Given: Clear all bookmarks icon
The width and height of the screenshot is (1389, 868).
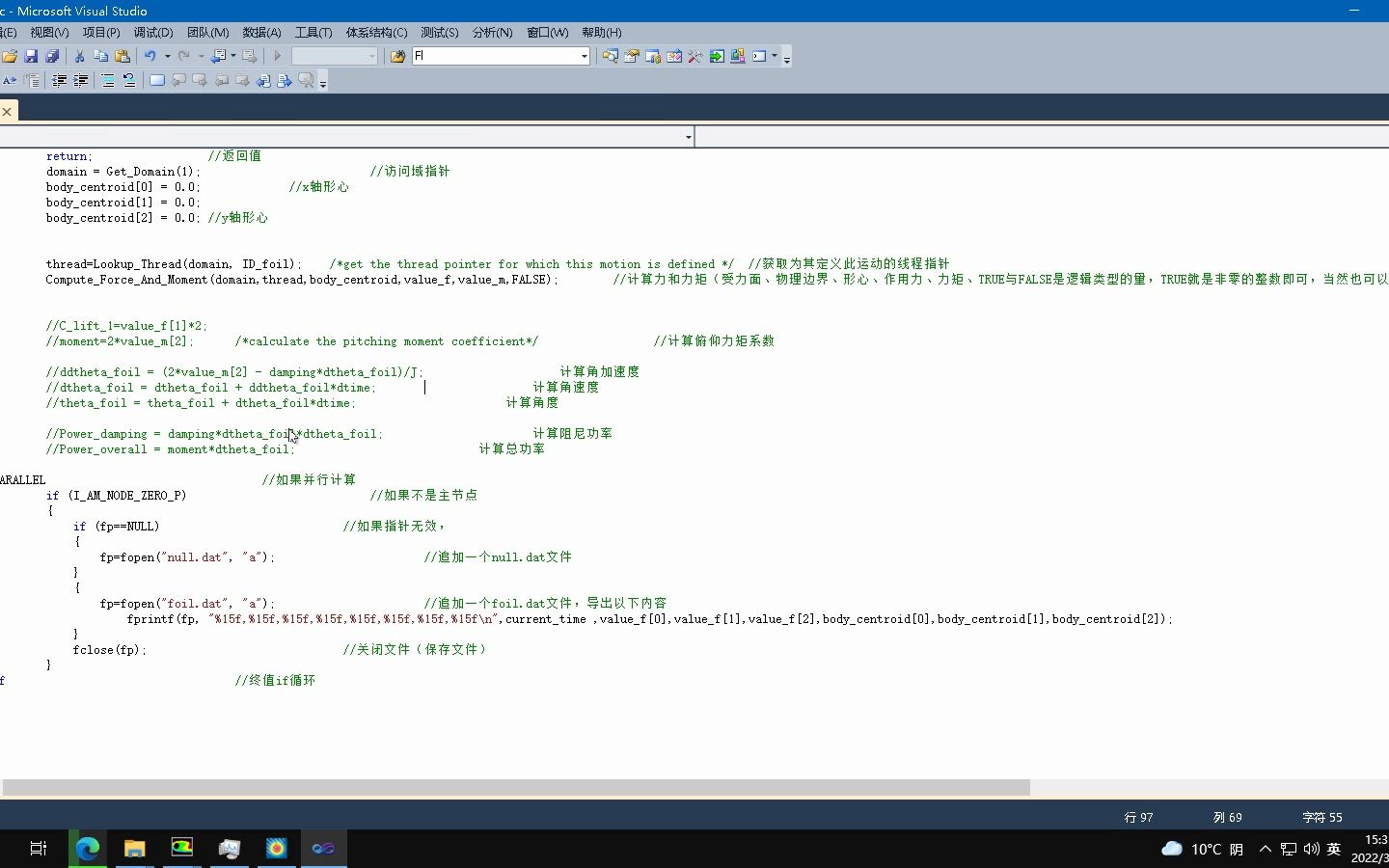Looking at the screenshot, I should (x=306, y=81).
